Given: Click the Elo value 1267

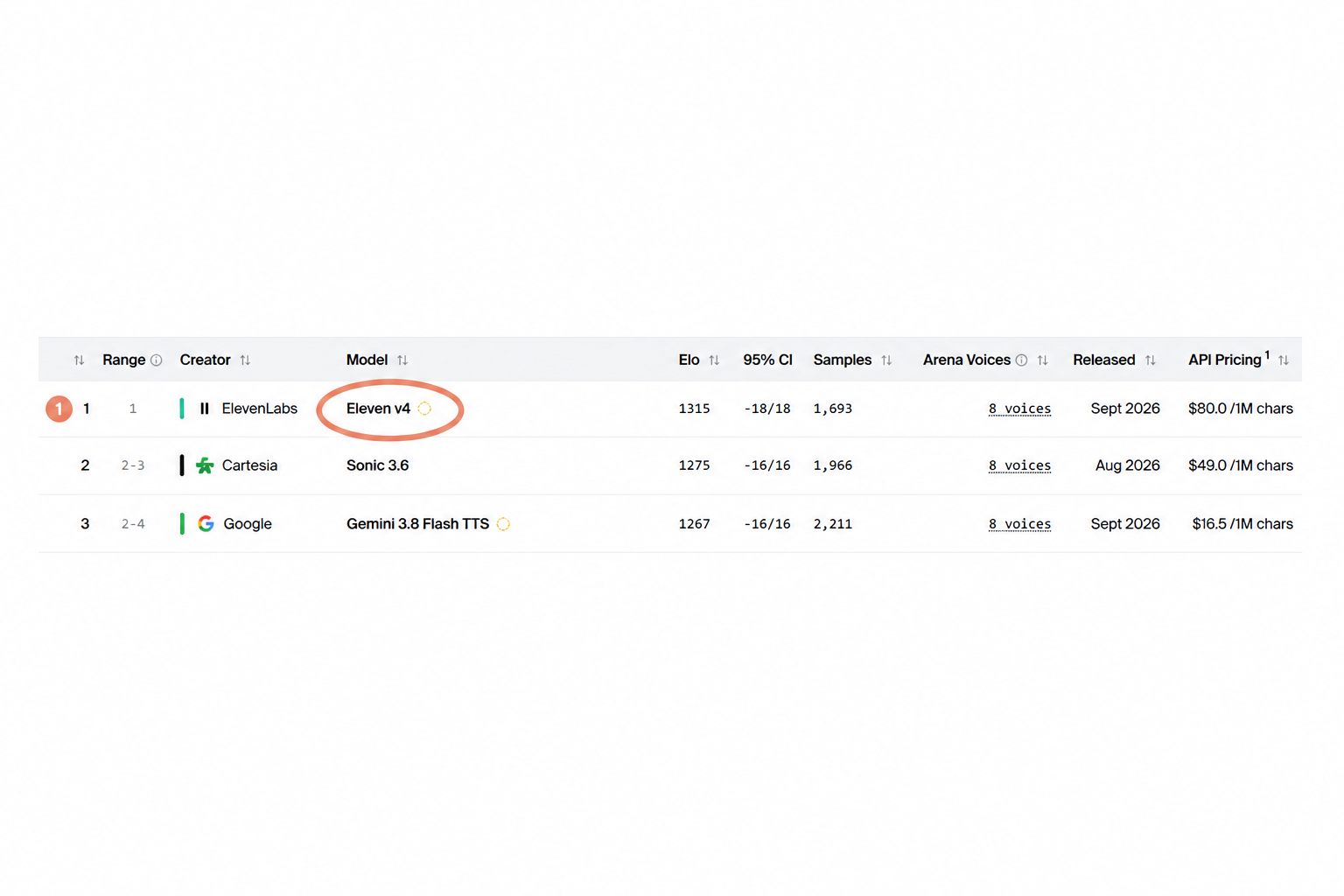Looking at the screenshot, I should pos(694,524).
